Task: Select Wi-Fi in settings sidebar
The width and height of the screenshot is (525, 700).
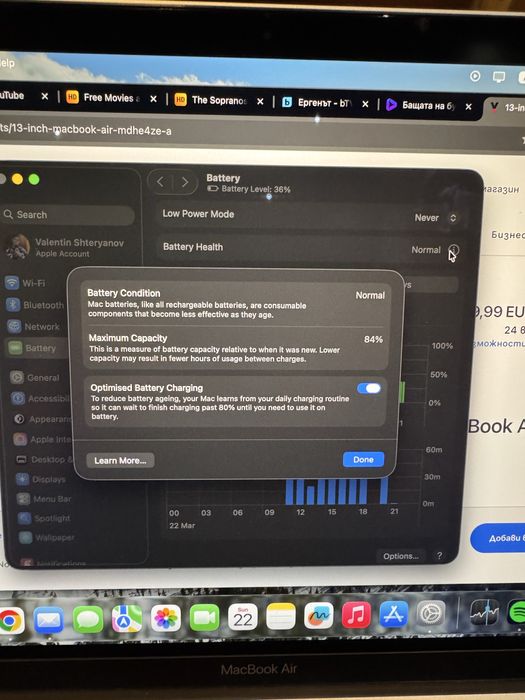Action: point(27,283)
